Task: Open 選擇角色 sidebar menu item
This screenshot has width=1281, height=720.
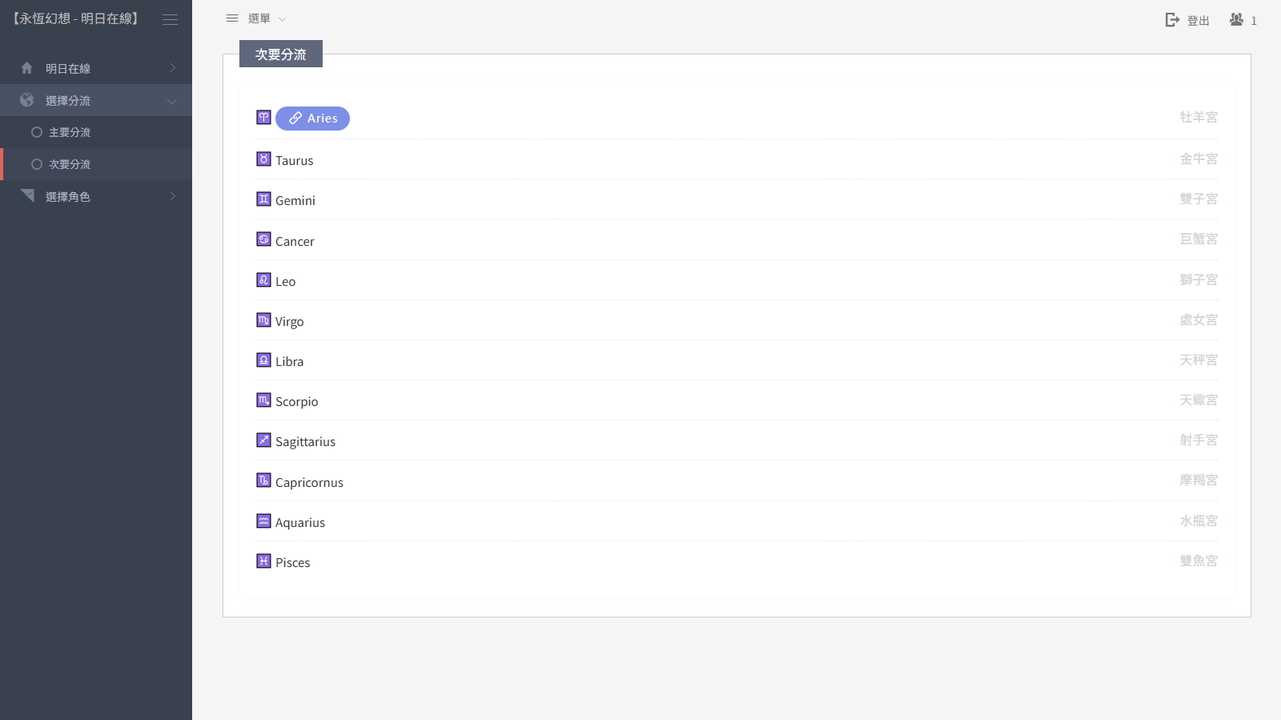Action: coord(96,196)
